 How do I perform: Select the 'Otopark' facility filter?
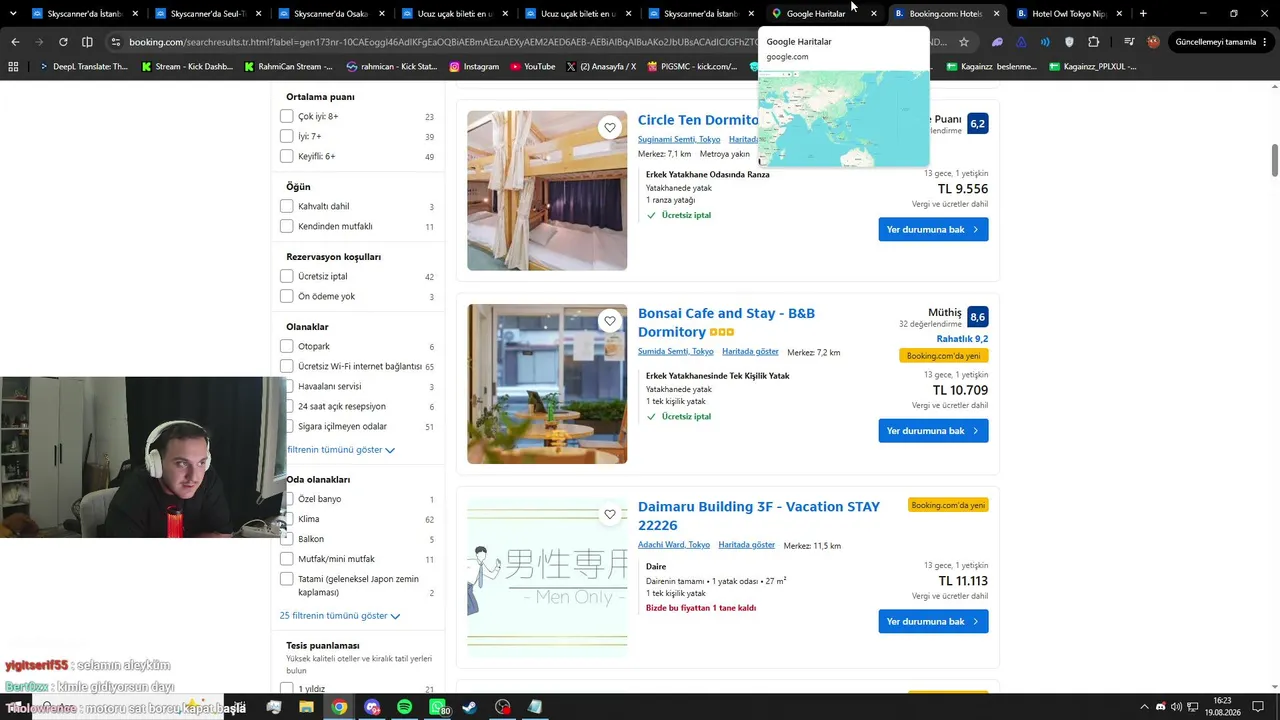(x=287, y=346)
